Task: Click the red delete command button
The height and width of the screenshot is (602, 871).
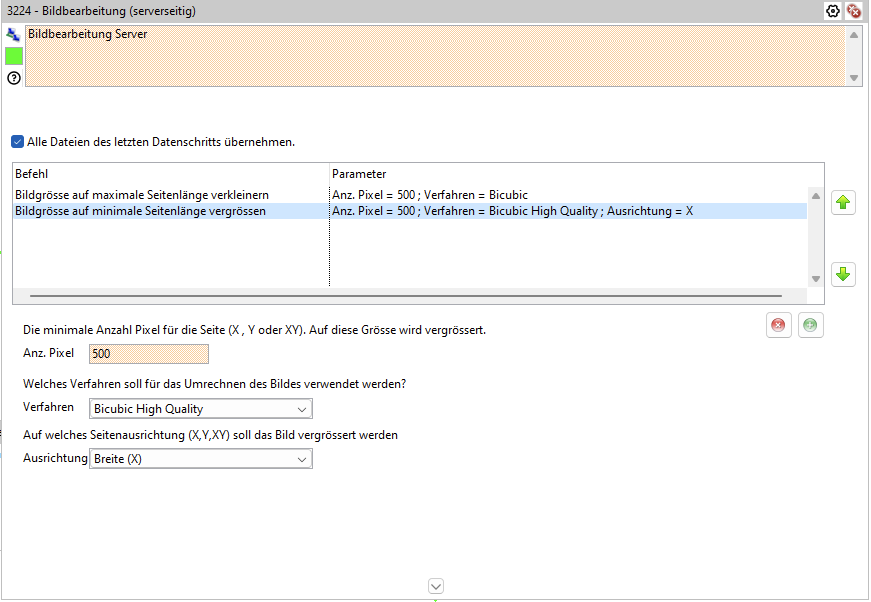Action: pyautogui.click(x=778, y=325)
